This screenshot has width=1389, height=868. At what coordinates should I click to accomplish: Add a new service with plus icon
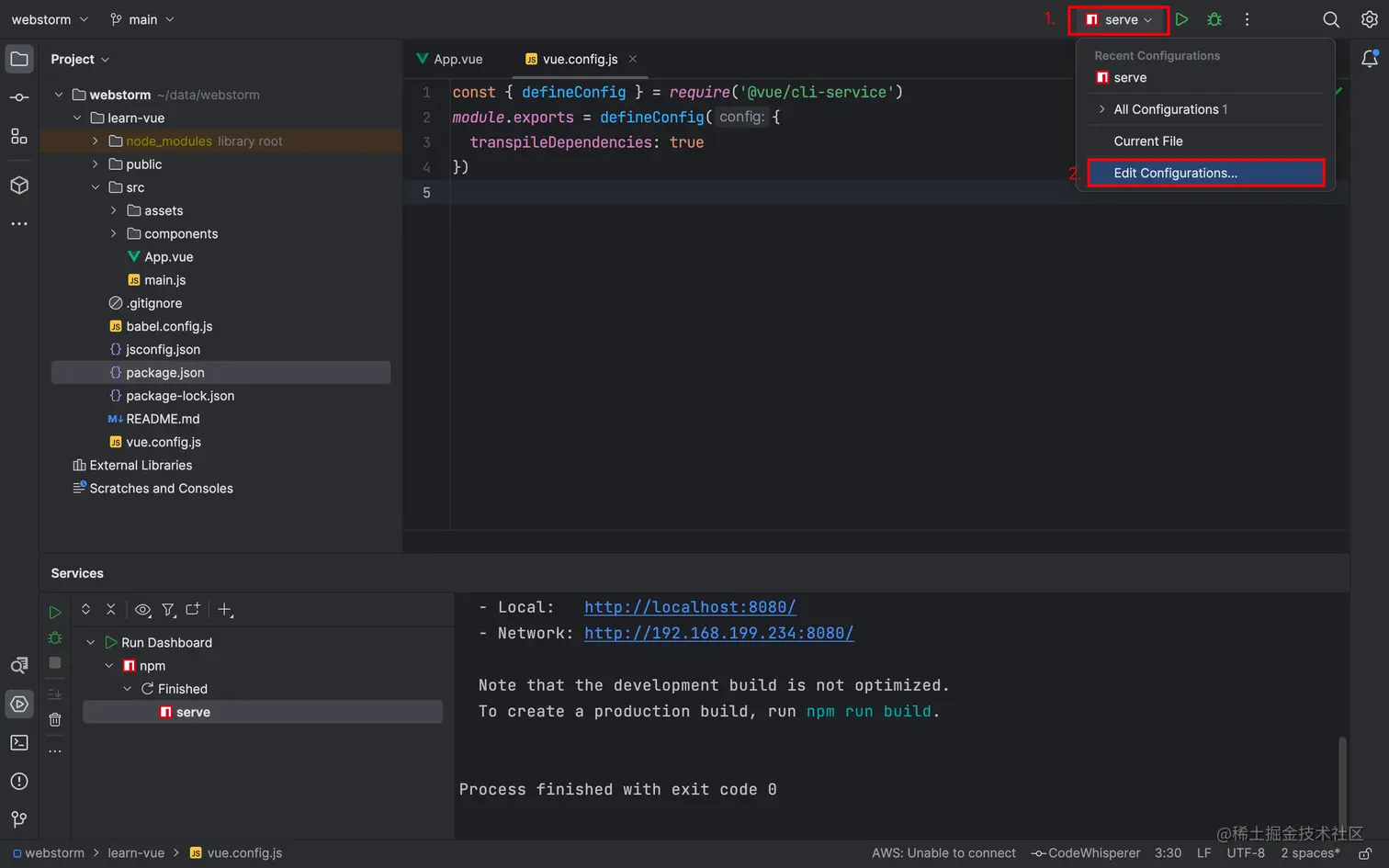[x=225, y=609]
